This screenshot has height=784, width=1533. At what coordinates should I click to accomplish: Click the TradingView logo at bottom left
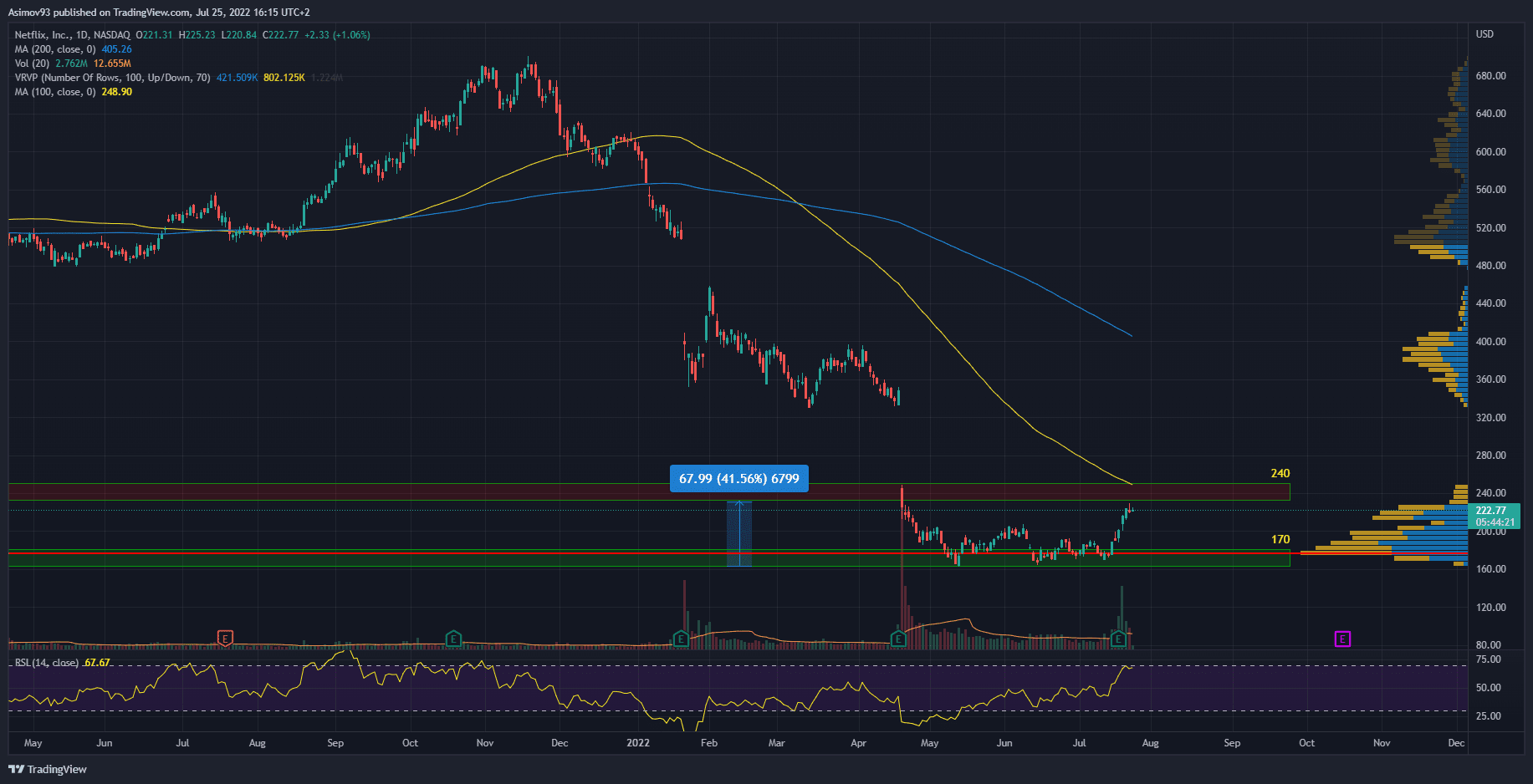pos(49,769)
